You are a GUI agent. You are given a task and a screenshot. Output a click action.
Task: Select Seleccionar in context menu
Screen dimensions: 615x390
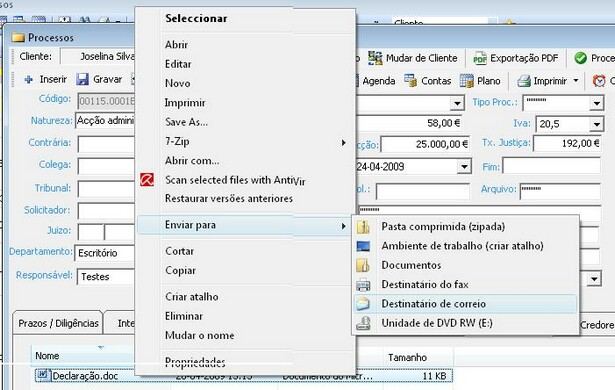(196, 18)
